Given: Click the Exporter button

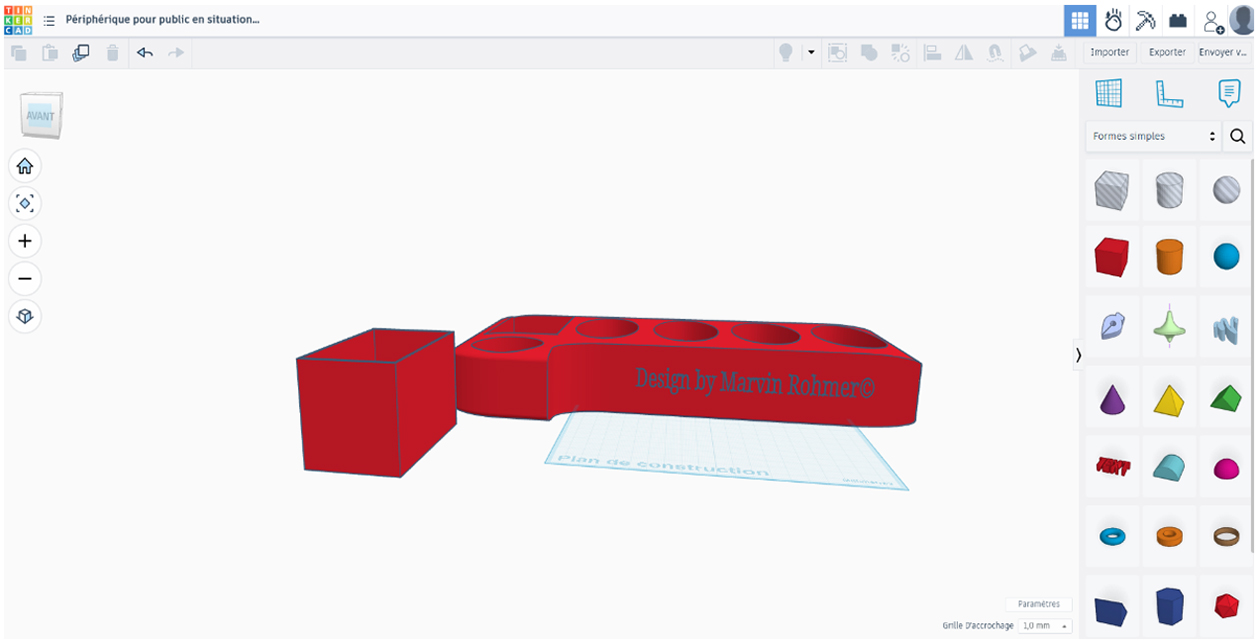Looking at the screenshot, I should point(1167,52).
